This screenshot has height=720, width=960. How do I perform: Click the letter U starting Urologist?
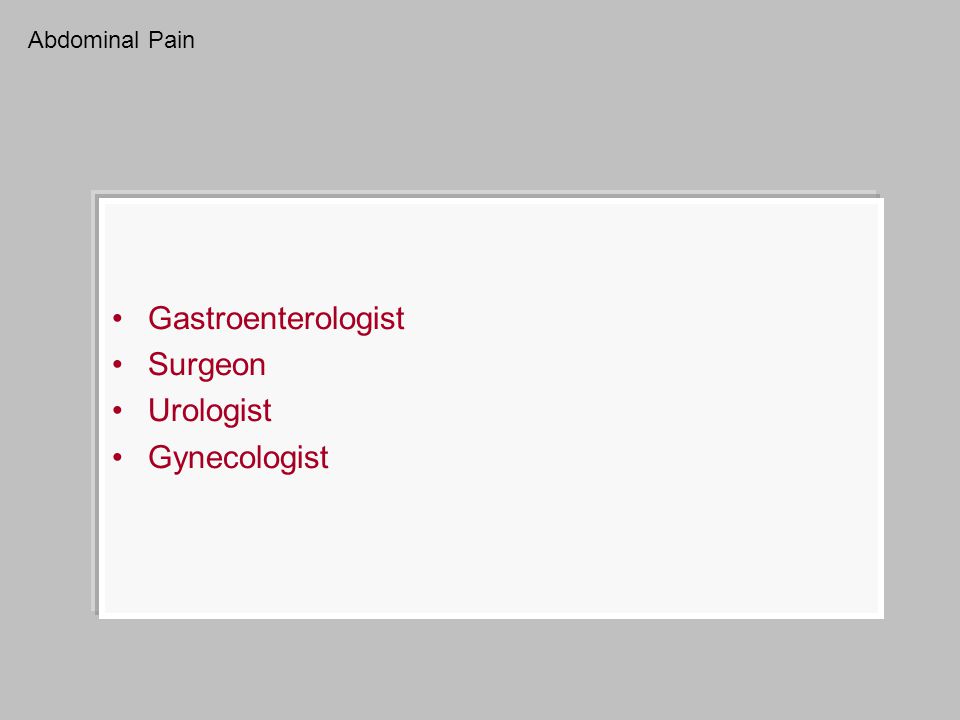tap(159, 410)
